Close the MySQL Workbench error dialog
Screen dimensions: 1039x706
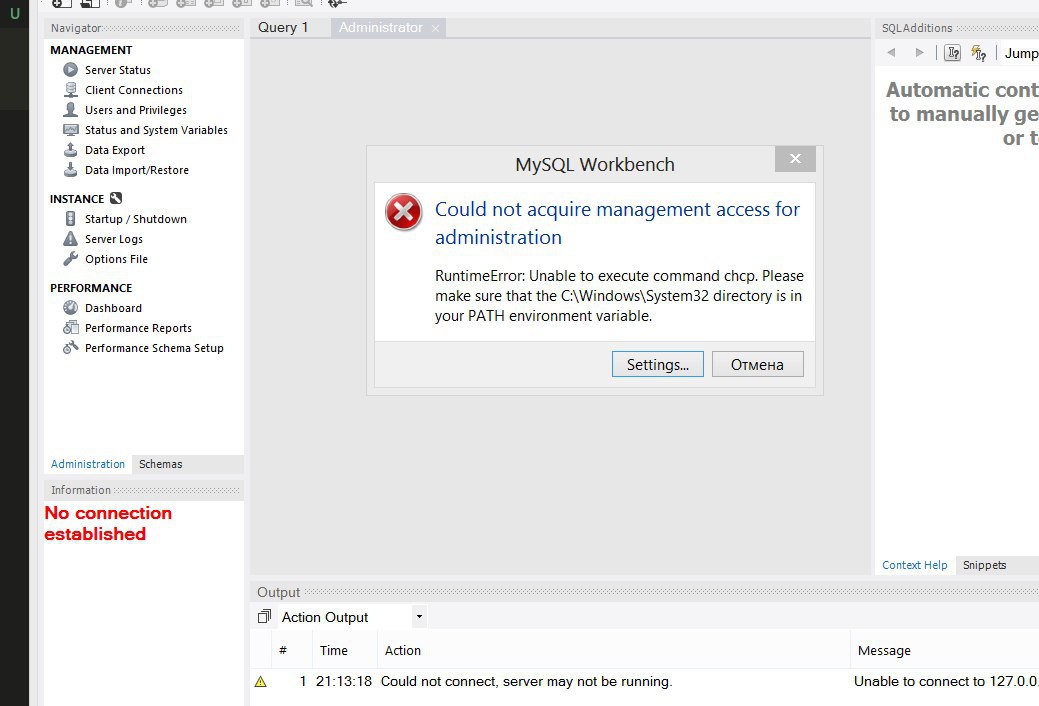click(x=795, y=158)
